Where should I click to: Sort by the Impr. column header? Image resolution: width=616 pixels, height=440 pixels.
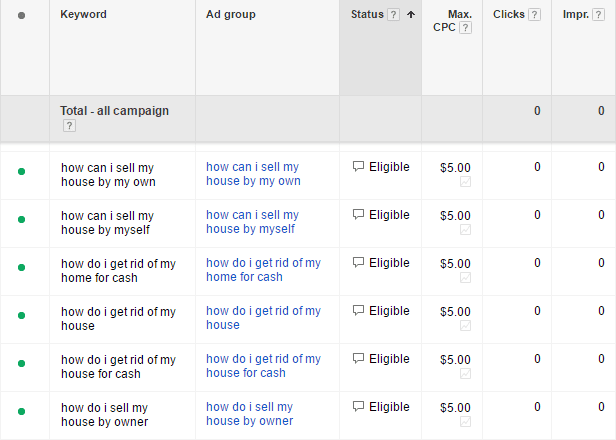point(576,15)
